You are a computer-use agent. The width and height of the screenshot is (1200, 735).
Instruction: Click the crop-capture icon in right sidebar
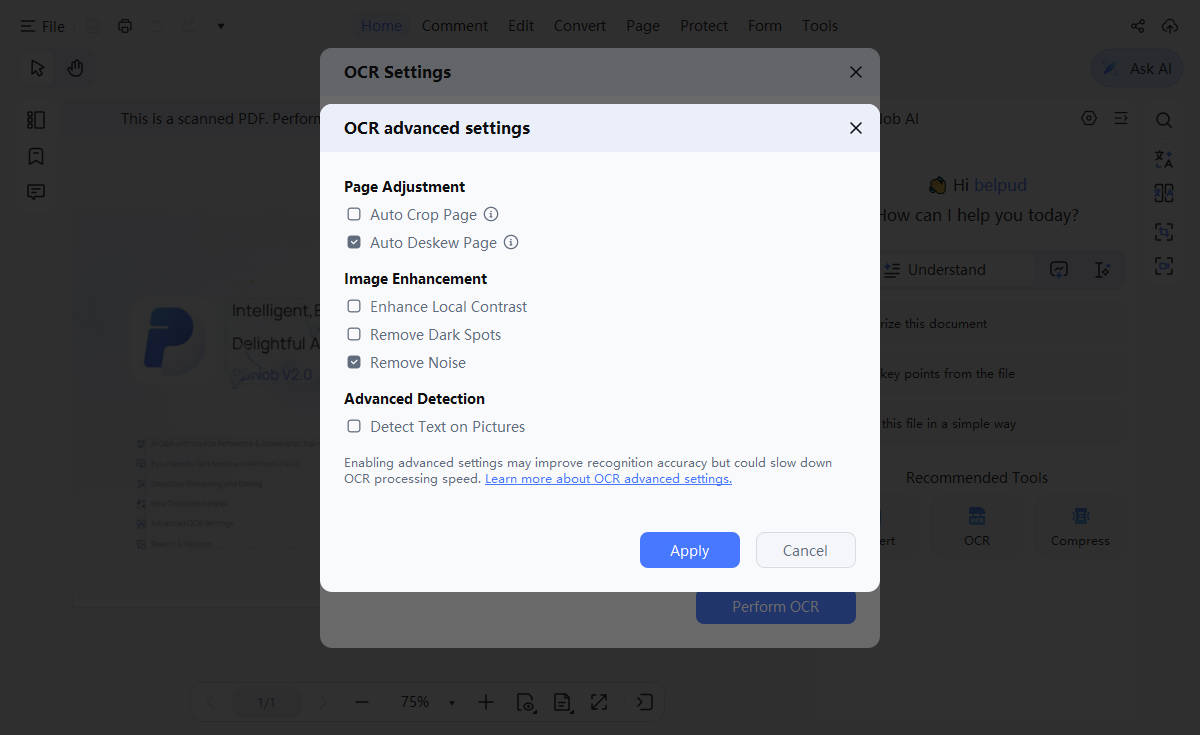tap(1164, 232)
